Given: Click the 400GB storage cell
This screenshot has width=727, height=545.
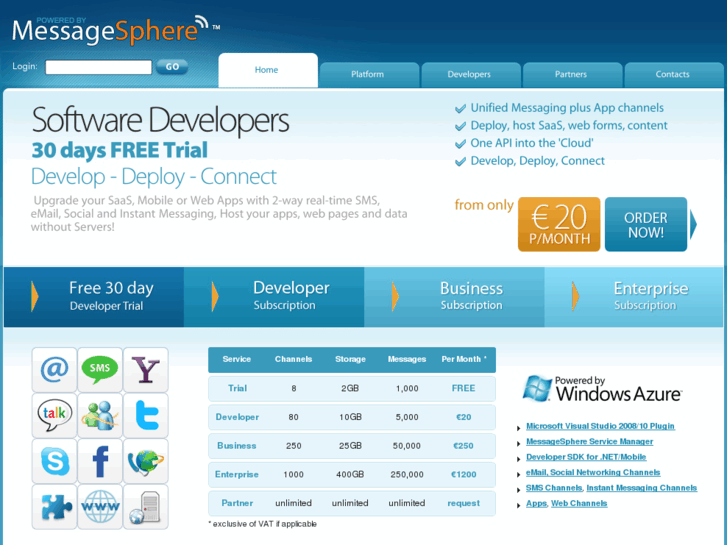Looking at the screenshot, I should [350, 474].
